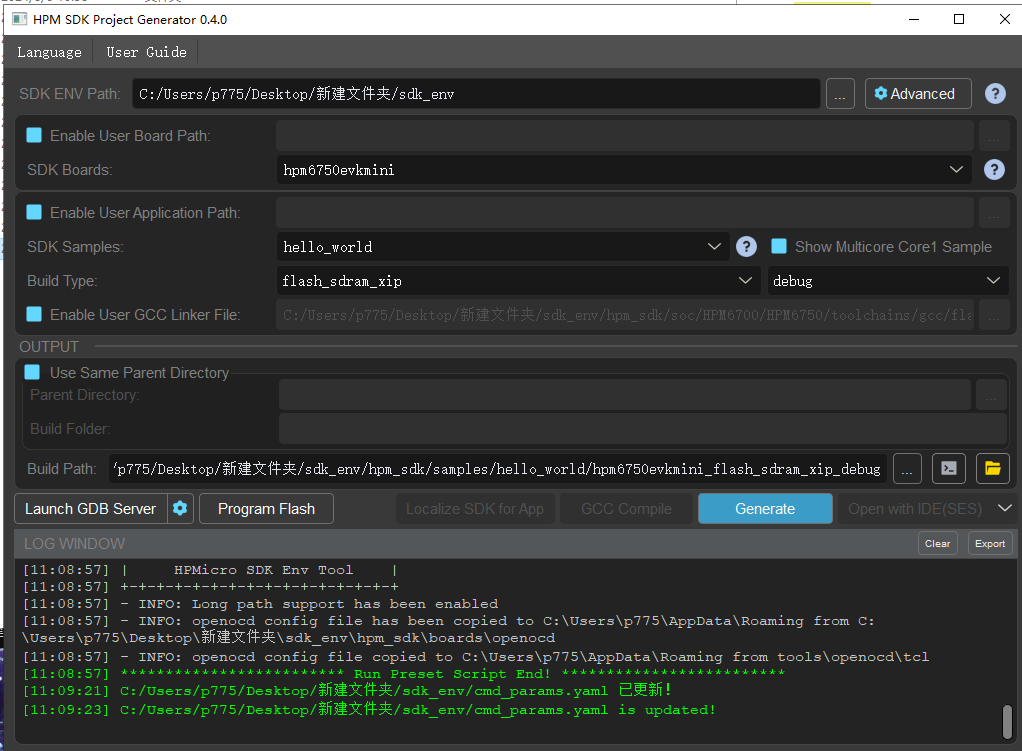Click the Program Flash button
Image resolution: width=1022 pixels, height=751 pixels.
(x=266, y=508)
